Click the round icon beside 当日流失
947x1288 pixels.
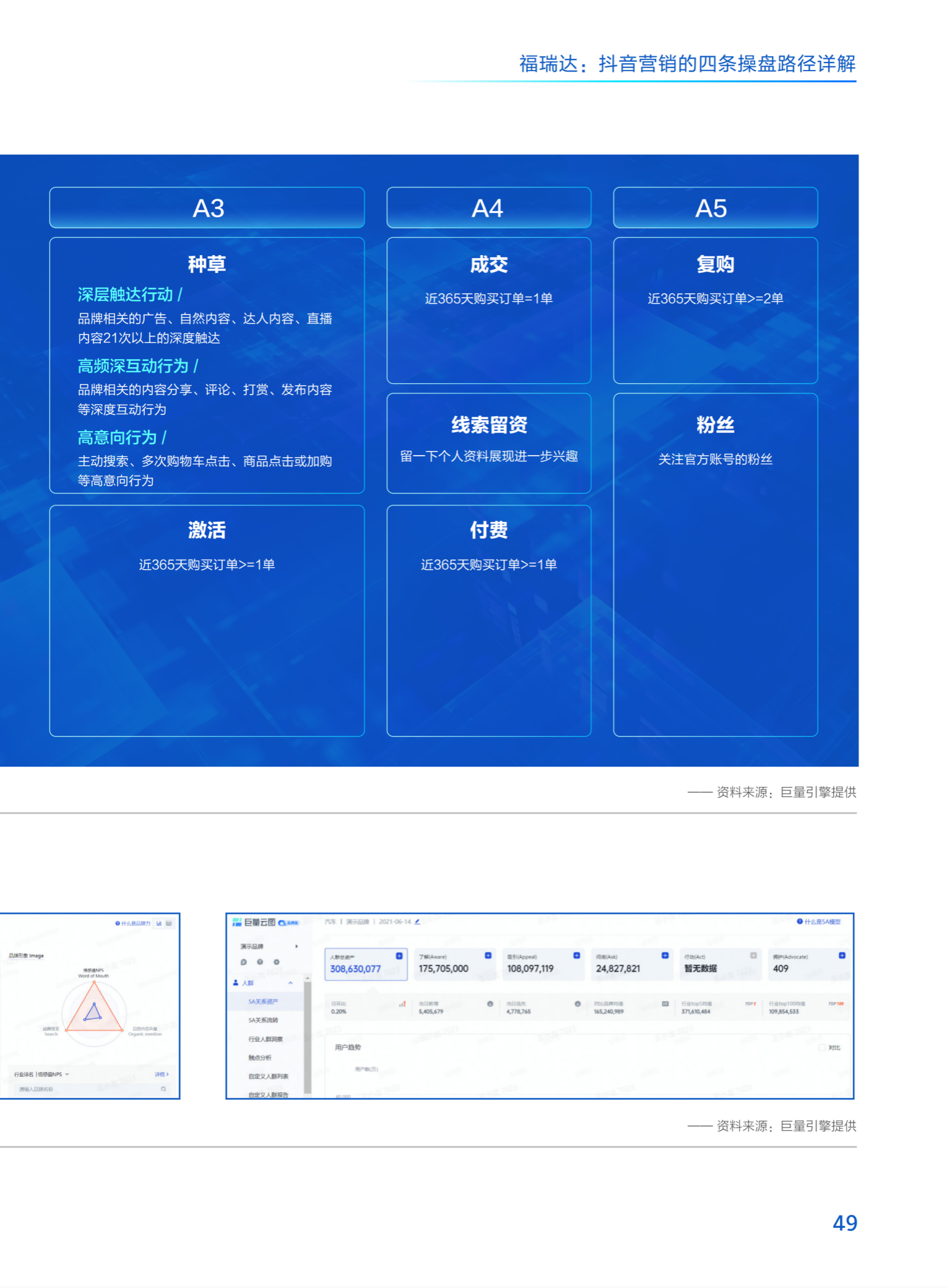pyautogui.click(x=577, y=1004)
